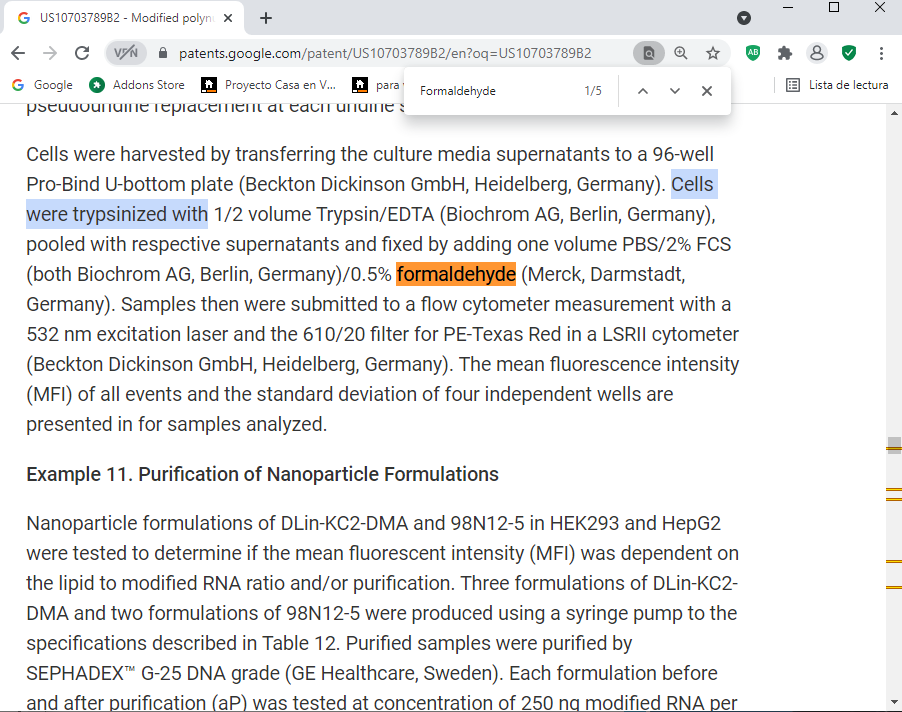This screenshot has width=902, height=712.
Task: Click the find-in-page icon in address bar
Action: 649,53
